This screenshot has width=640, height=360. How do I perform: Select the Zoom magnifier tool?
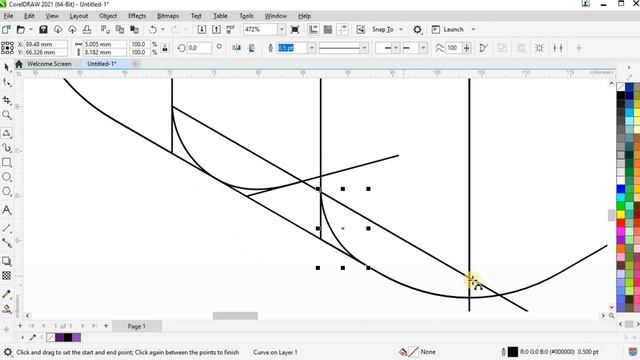click(7, 115)
